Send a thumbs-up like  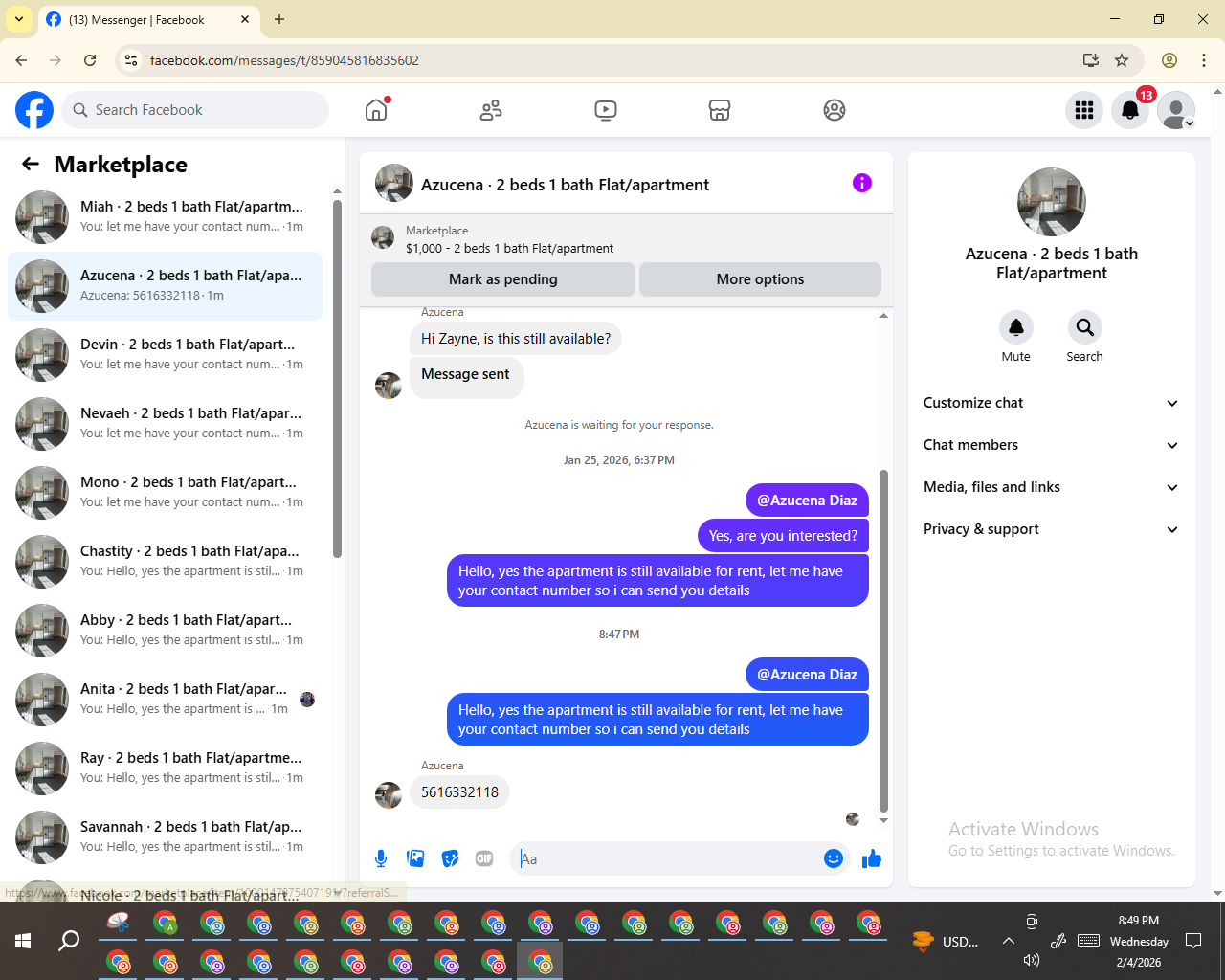pos(872,858)
